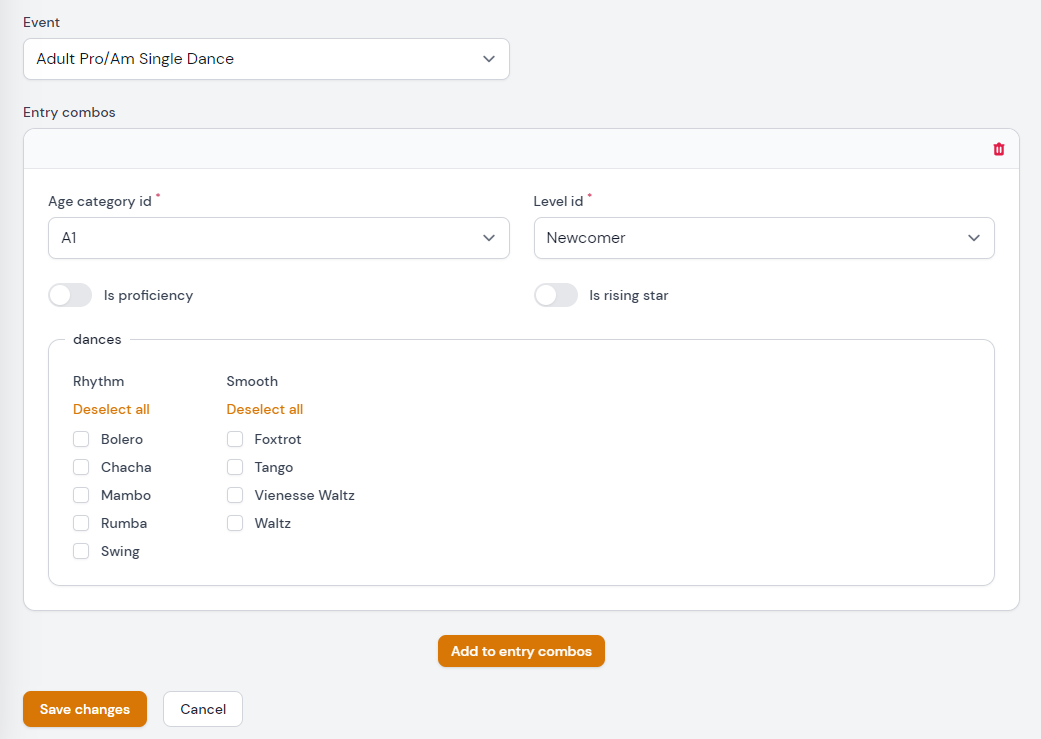
Task: Select the Chacha dance
Action: pos(81,467)
